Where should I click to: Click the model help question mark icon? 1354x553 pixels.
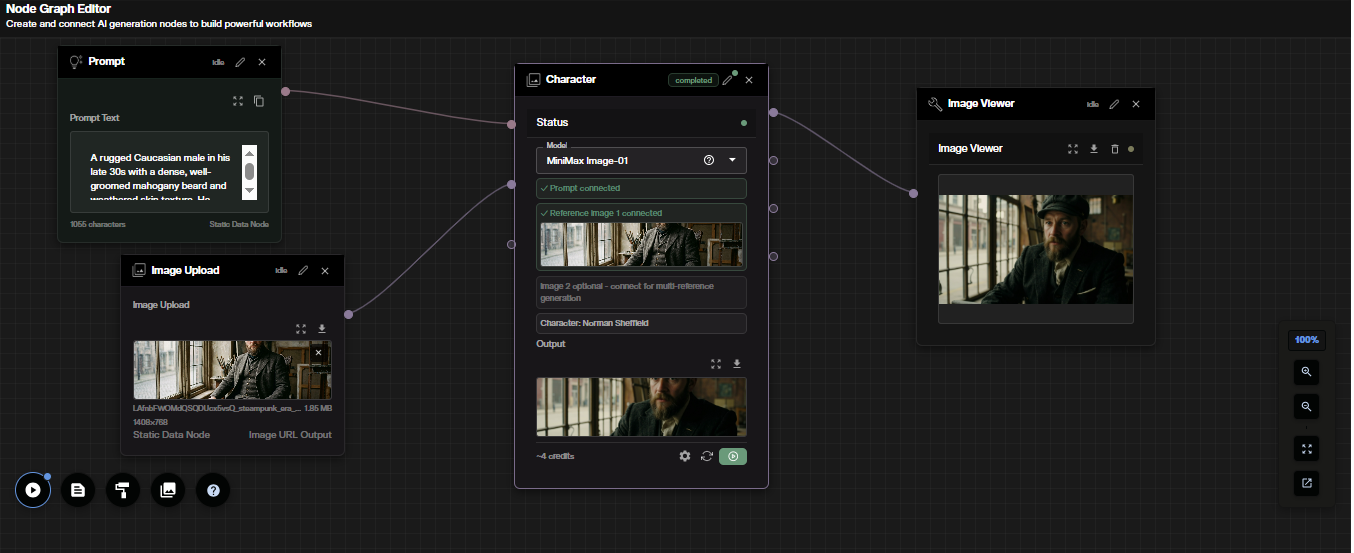tap(709, 160)
